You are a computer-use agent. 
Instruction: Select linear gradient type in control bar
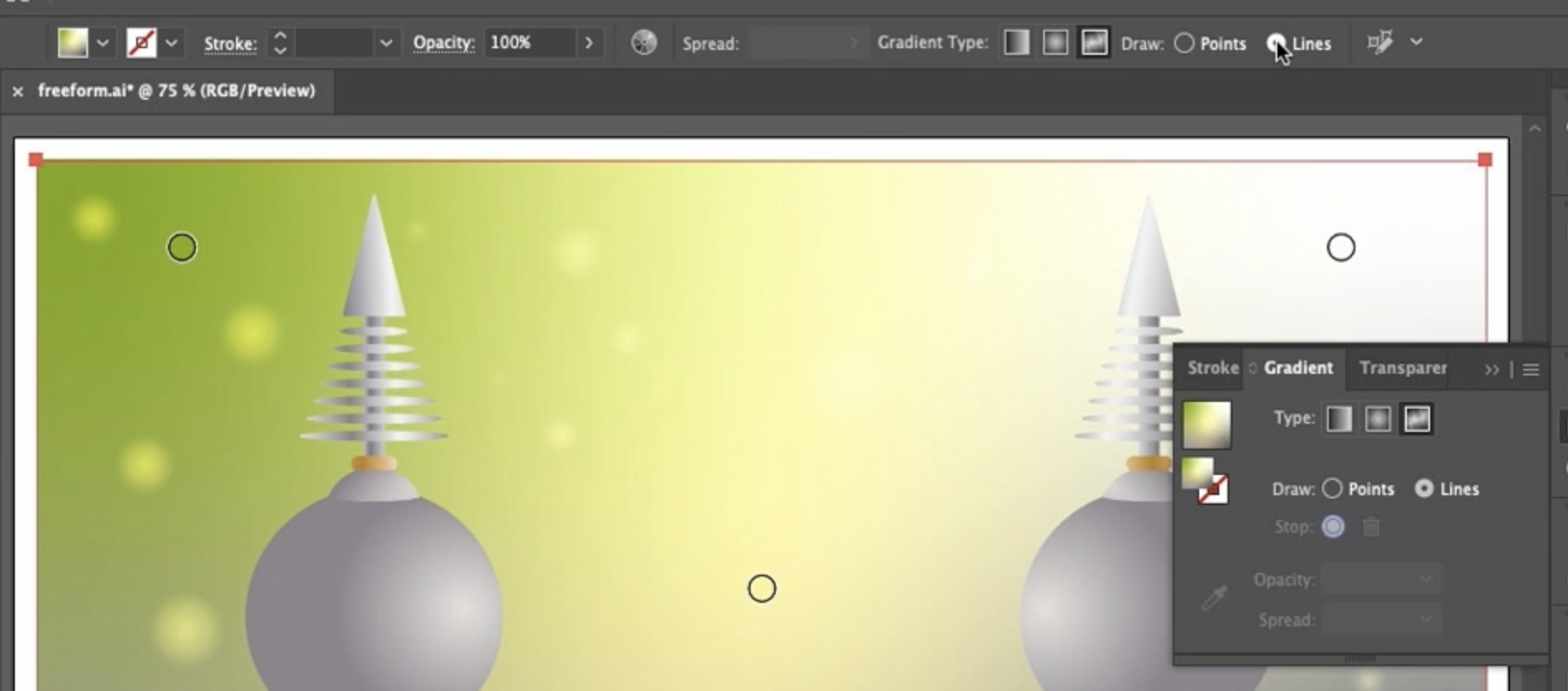point(1017,42)
